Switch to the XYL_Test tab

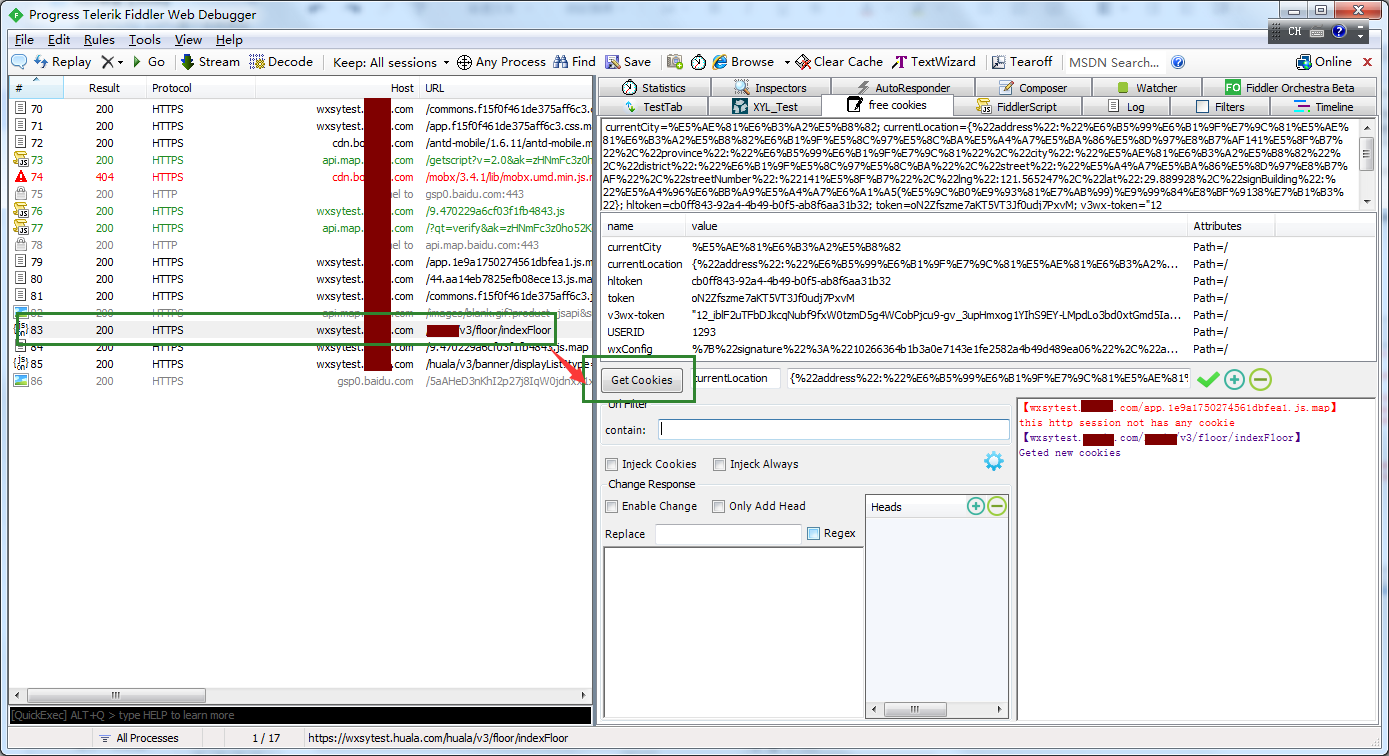pos(765,106)
